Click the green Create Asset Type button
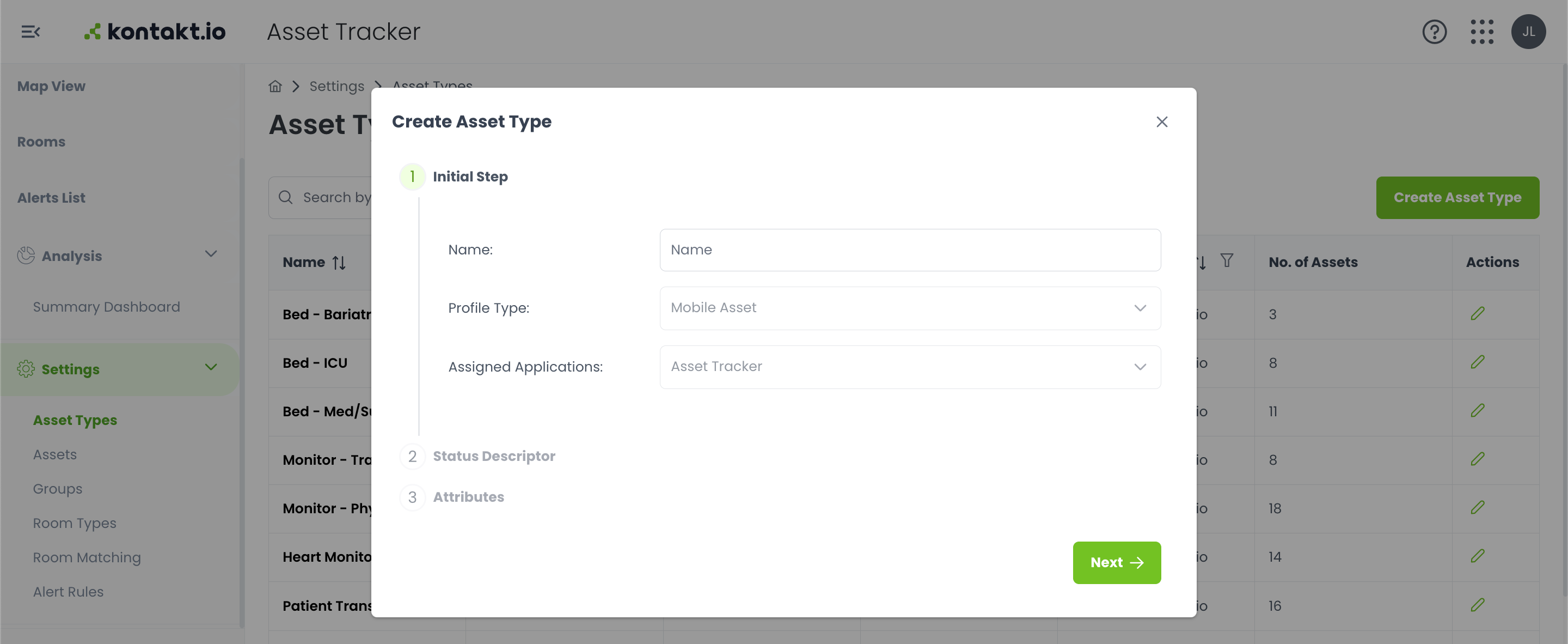The image size is (1568, 644). pyautogui.click(x=1457, y=198)
